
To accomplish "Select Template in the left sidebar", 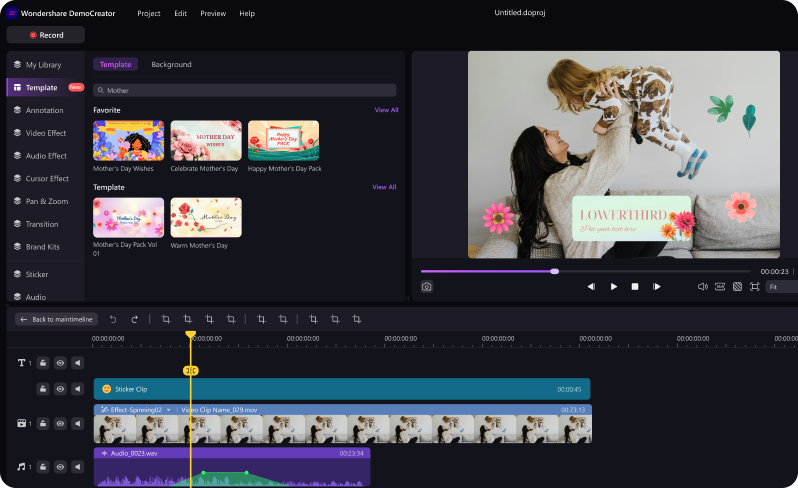I will (45, 88).
